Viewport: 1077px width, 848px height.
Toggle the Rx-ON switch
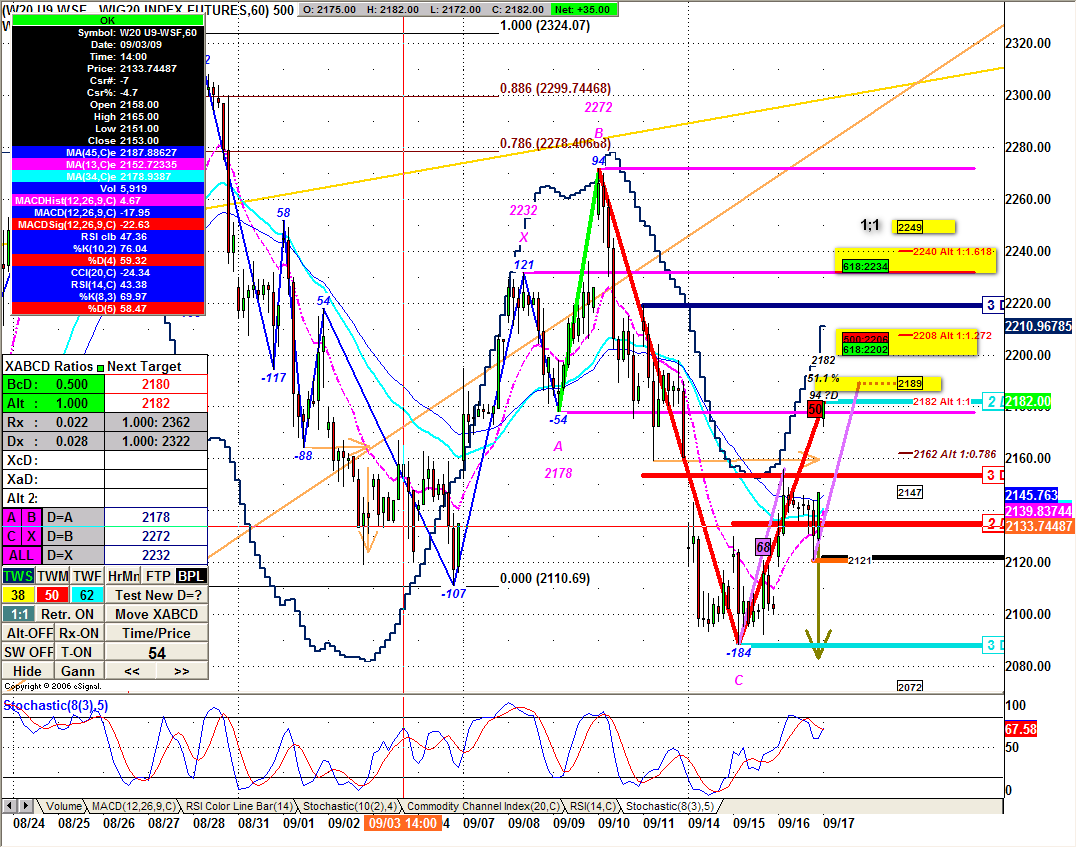pos(78,633)
